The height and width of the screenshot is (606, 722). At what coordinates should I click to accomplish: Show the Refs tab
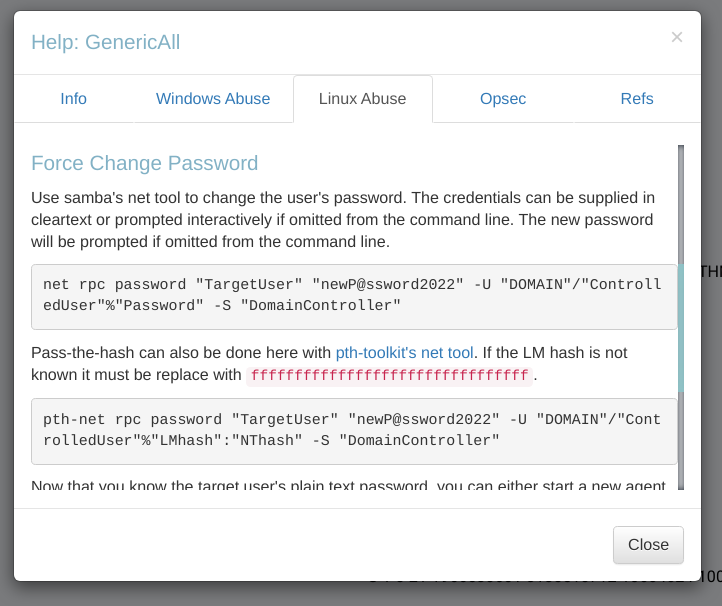637,99
